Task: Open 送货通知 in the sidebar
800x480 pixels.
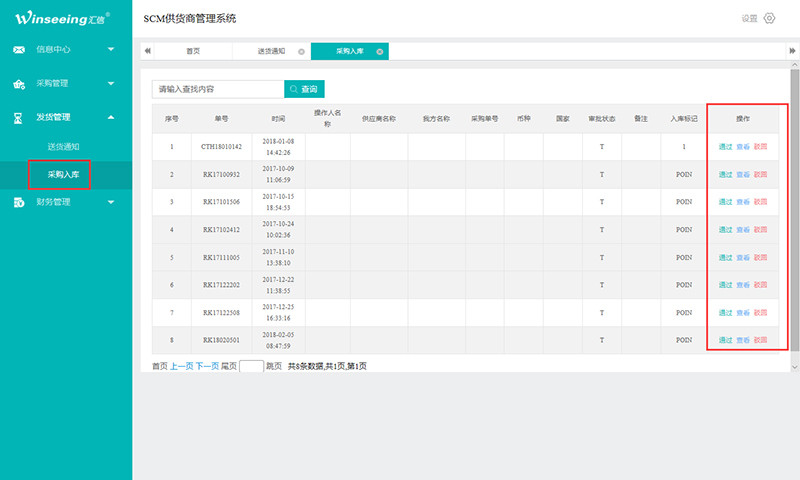Action: click(63, 147)
